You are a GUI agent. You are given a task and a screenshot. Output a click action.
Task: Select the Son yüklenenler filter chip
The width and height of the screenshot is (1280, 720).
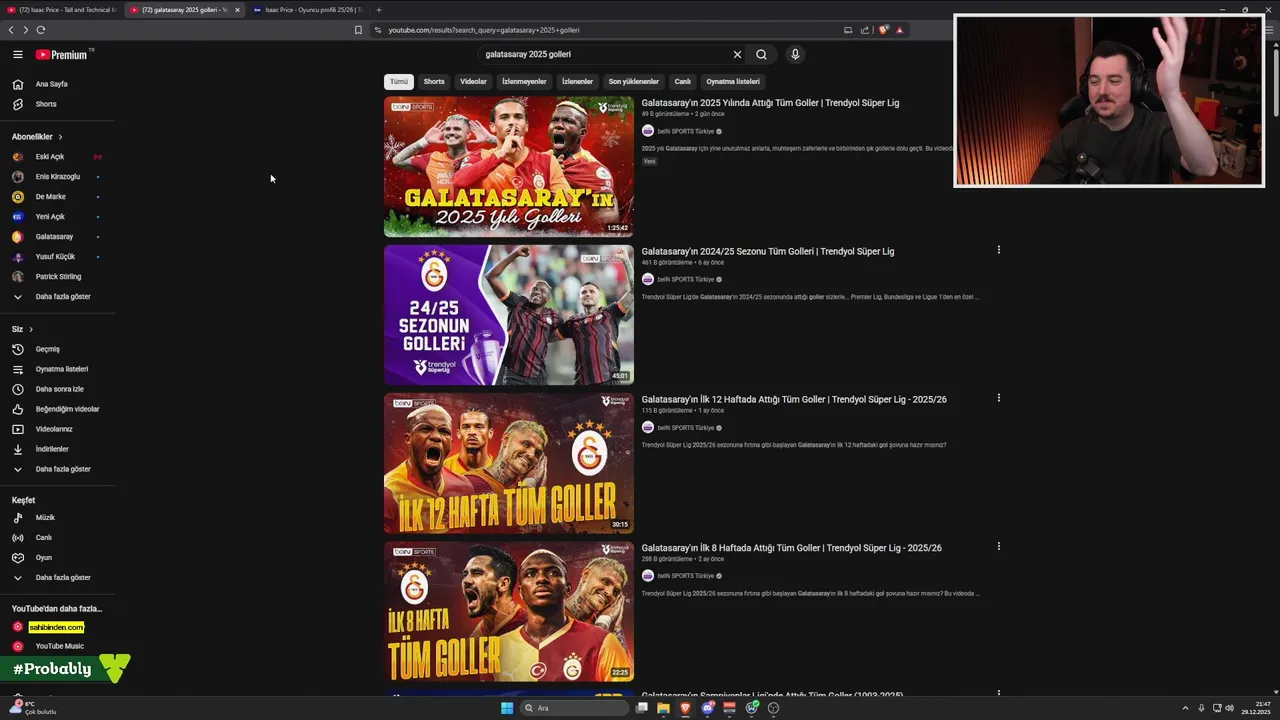[x=634, y=82]
